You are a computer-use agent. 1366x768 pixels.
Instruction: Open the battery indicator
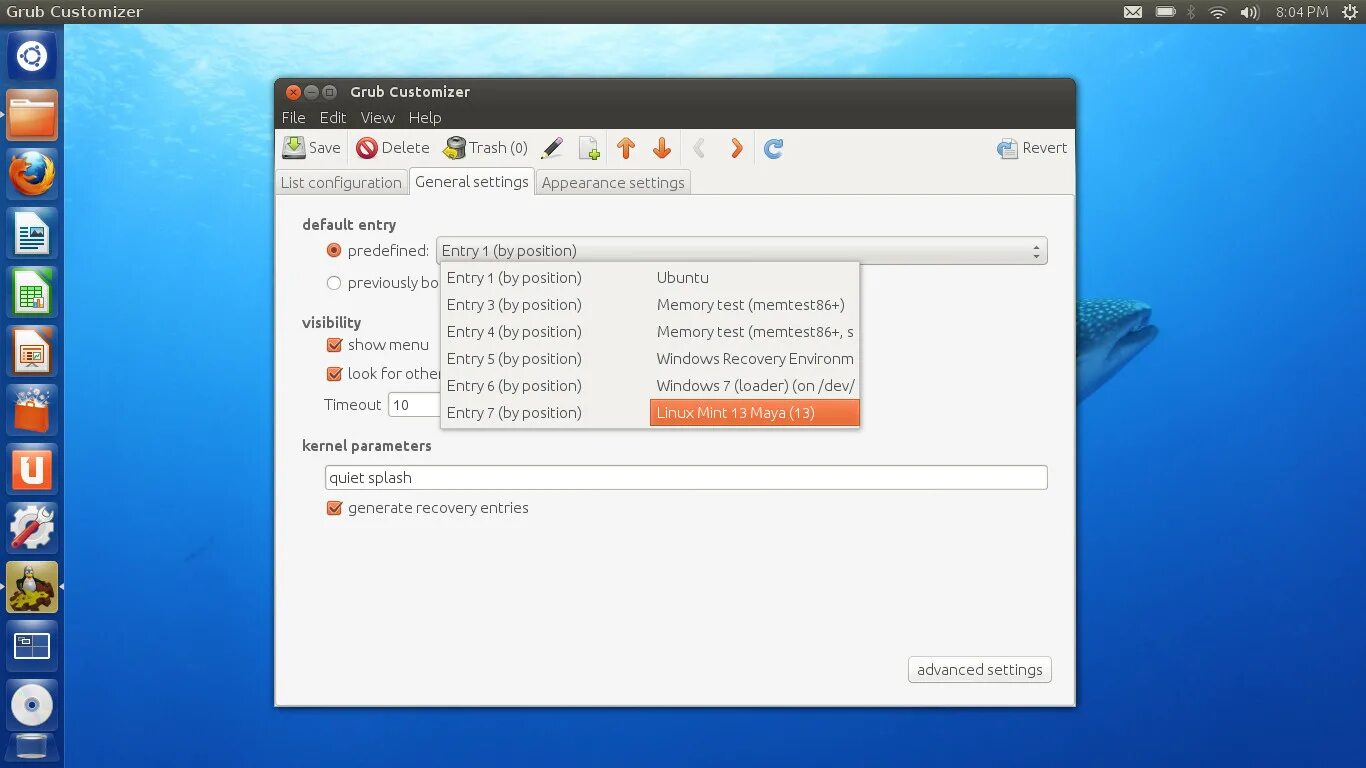point(1165,12)
